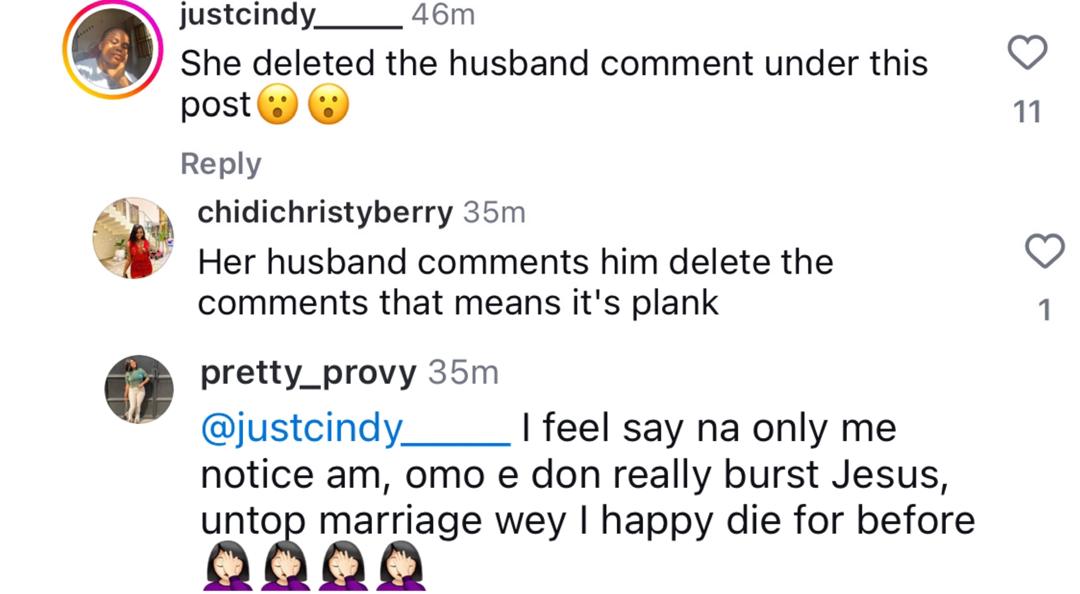The width and height of the screenshot is (1080, 594).
Task: Open the blue @justcindy_____ mention
Action: (x=356, y=429)
